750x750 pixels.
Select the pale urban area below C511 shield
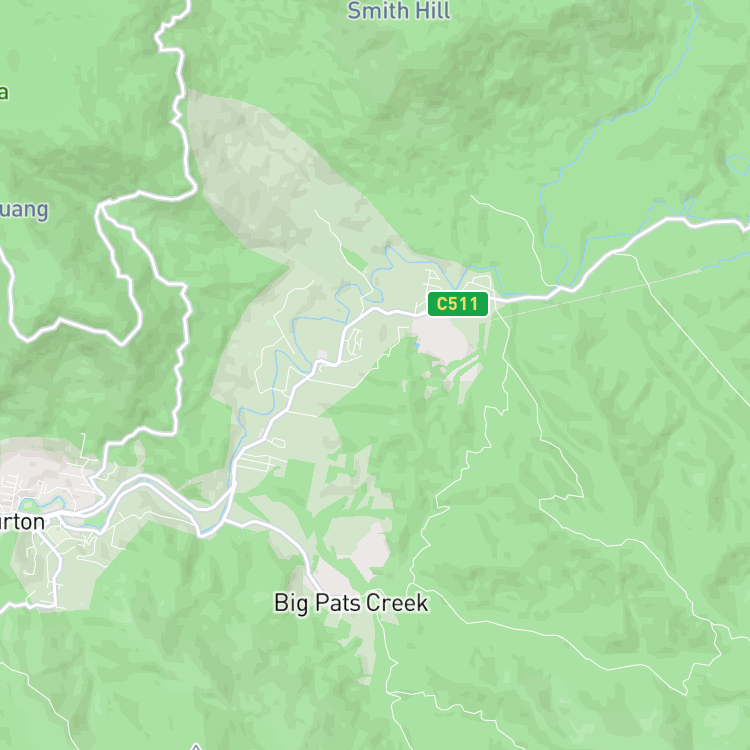(444, 337)
